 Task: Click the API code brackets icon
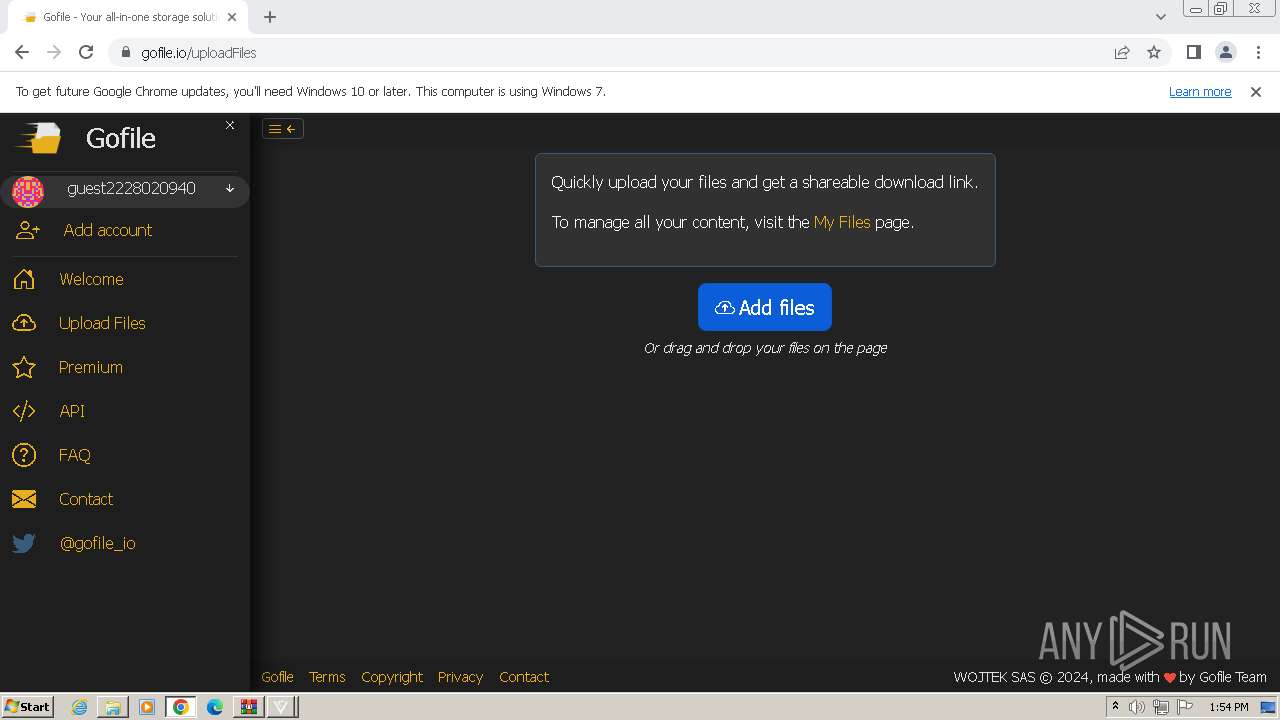(x=24, y=411)
